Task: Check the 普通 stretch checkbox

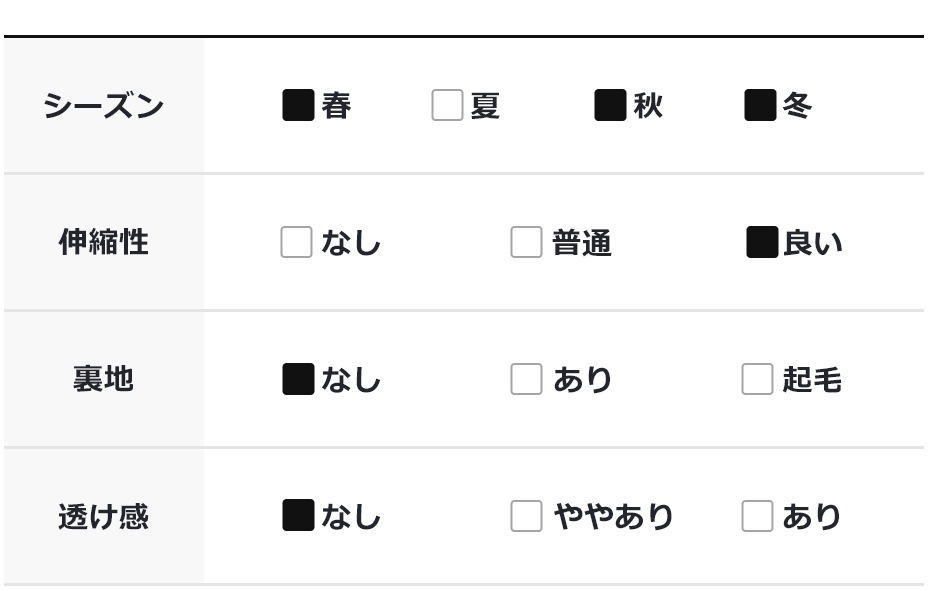Action: coord(526,242)
